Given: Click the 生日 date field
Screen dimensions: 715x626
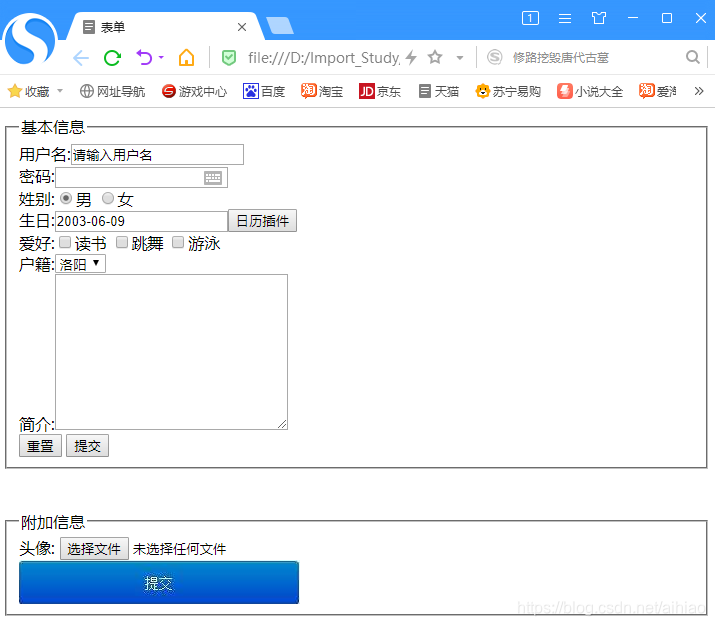Looking at the screenshot, I should coord(141,221).
